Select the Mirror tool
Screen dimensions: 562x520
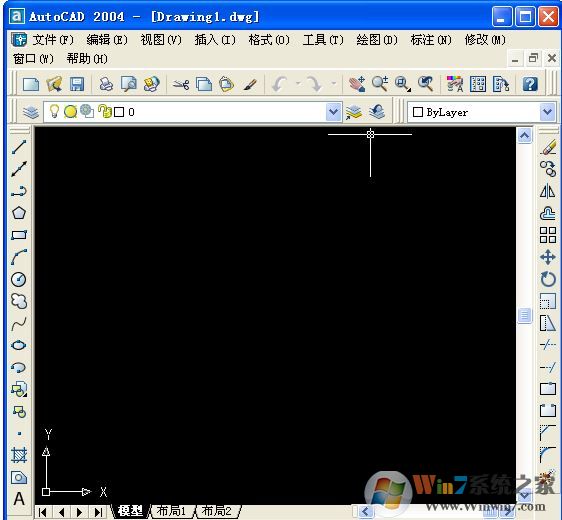click(548, 191)
